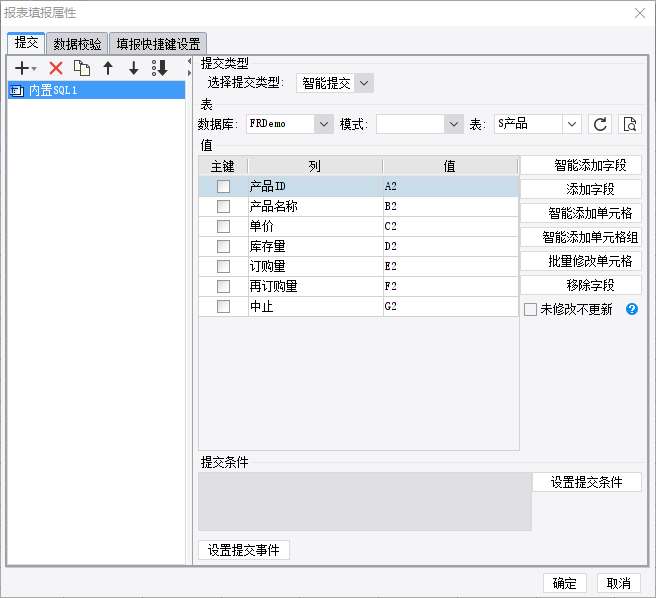Switch to the 数据校验 tab

coord(77,44)
